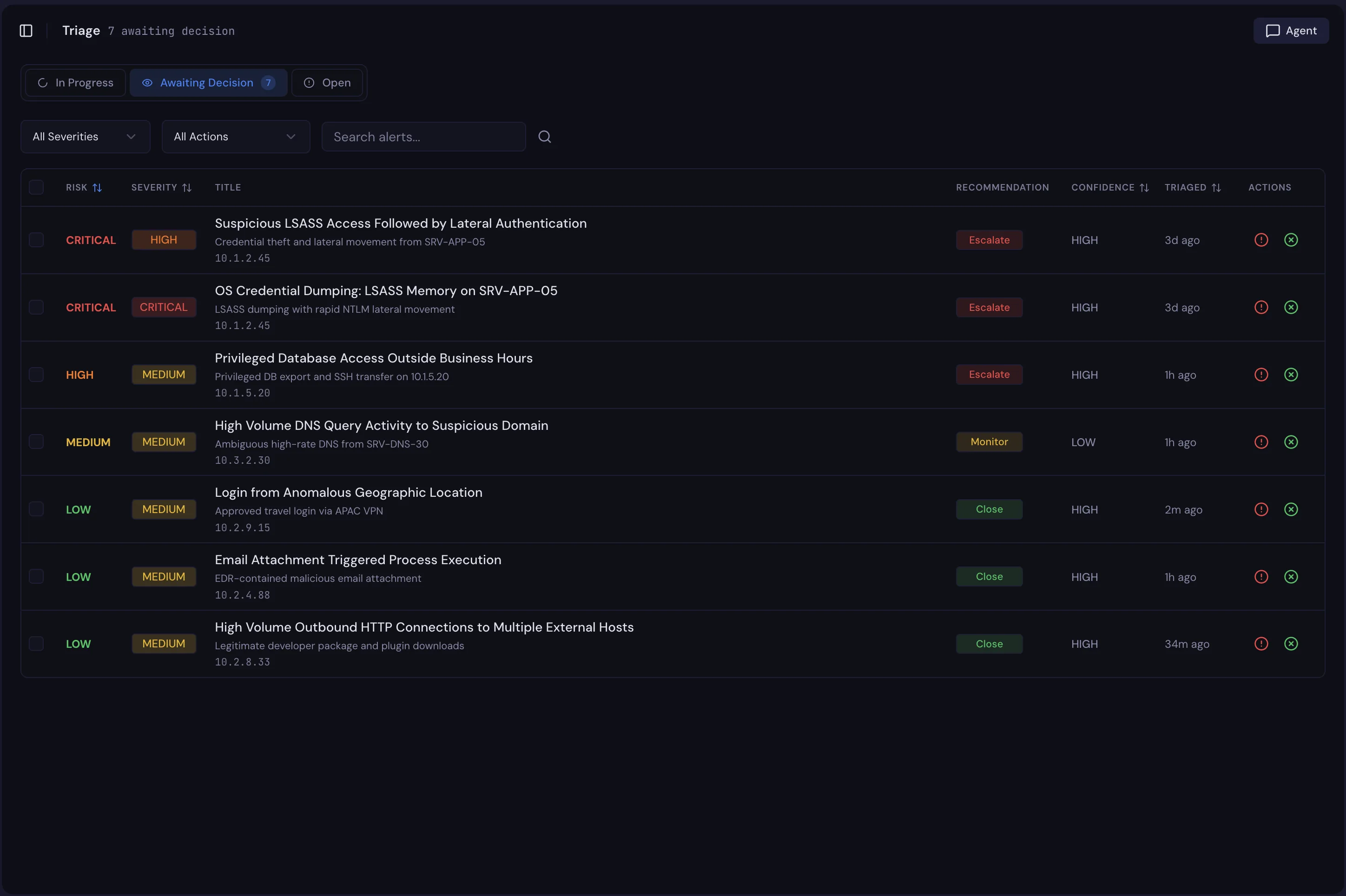The width and height of the screenshot is (1346, 896).
Task: Open Login from Anomalous Geographic Location alert
Action: (349, 493)
